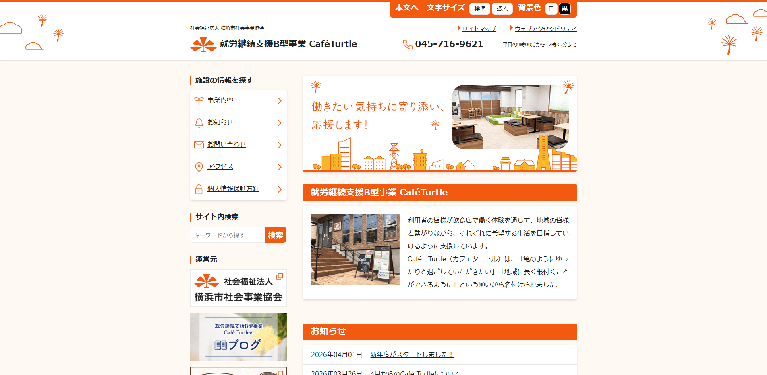Expand the chevron on the padlock row
This screenshot has width=767, height=375.
tap(279, 189)
